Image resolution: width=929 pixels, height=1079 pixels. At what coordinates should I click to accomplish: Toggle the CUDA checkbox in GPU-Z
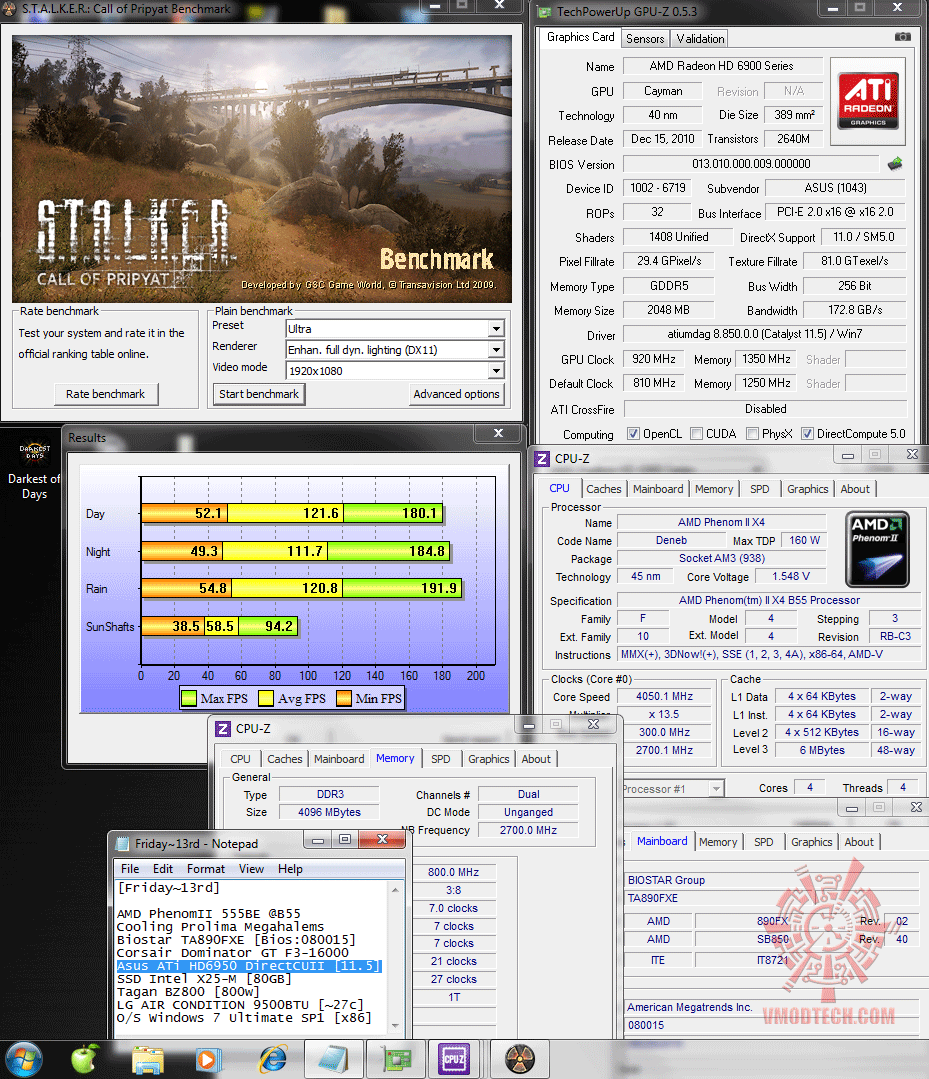[x=696, y=434]
